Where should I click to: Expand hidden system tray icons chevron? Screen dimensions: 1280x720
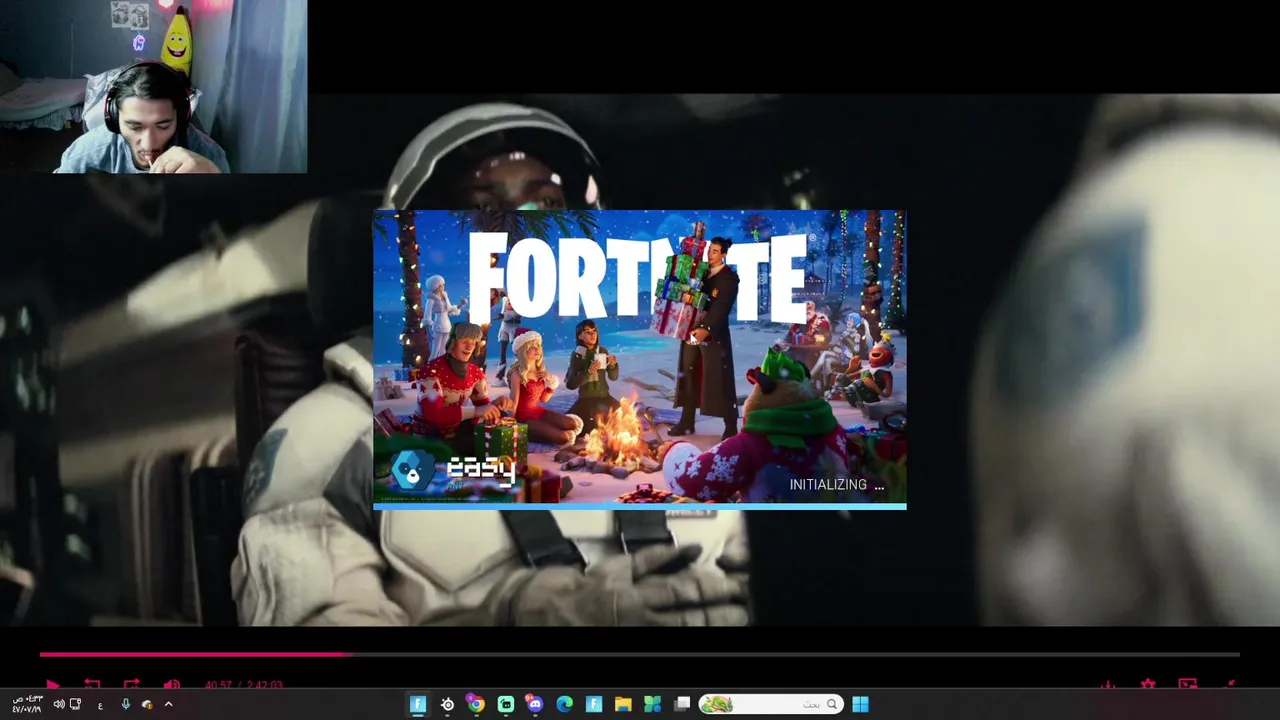(x=168, y=704)
